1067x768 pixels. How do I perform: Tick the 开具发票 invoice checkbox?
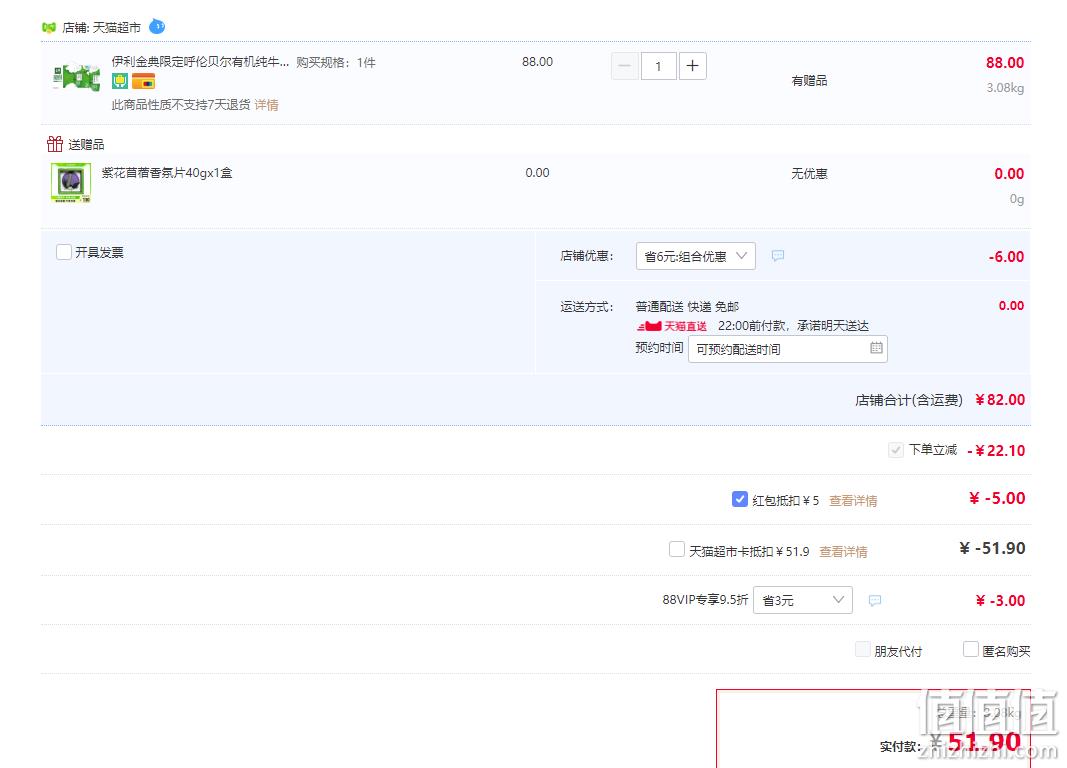pos(64,252)
